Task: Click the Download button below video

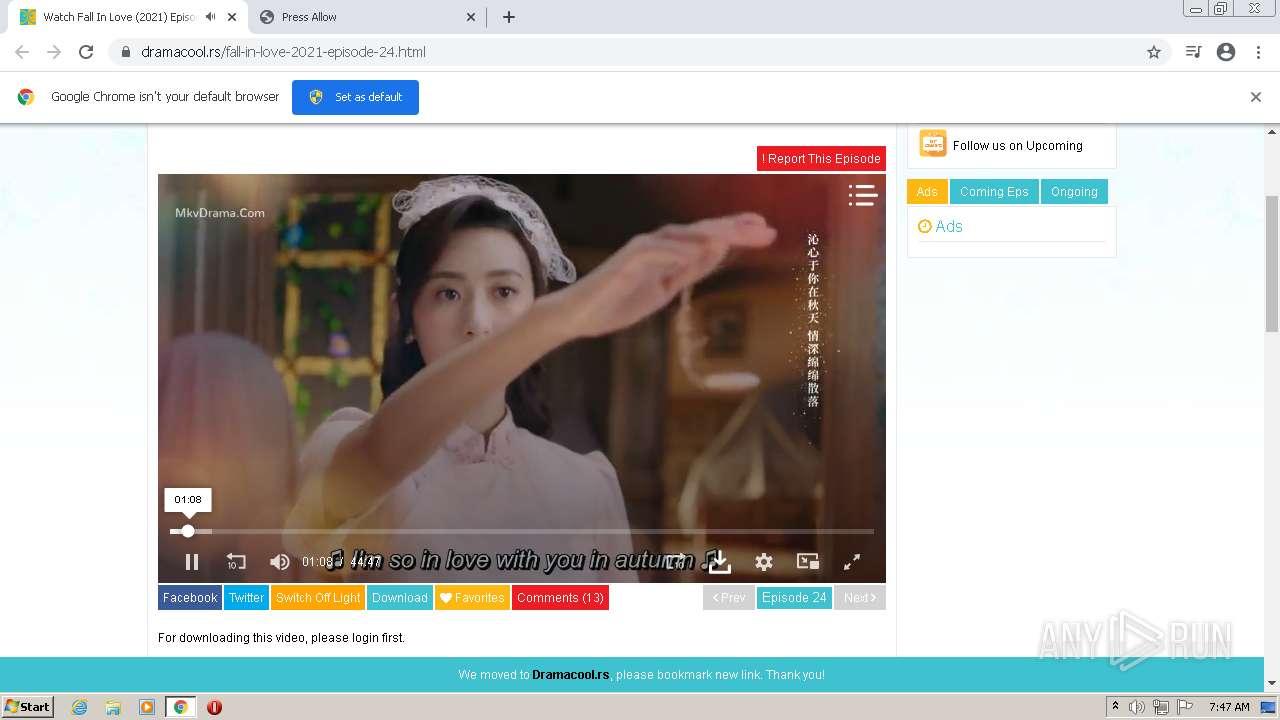Action: point(400,598)
